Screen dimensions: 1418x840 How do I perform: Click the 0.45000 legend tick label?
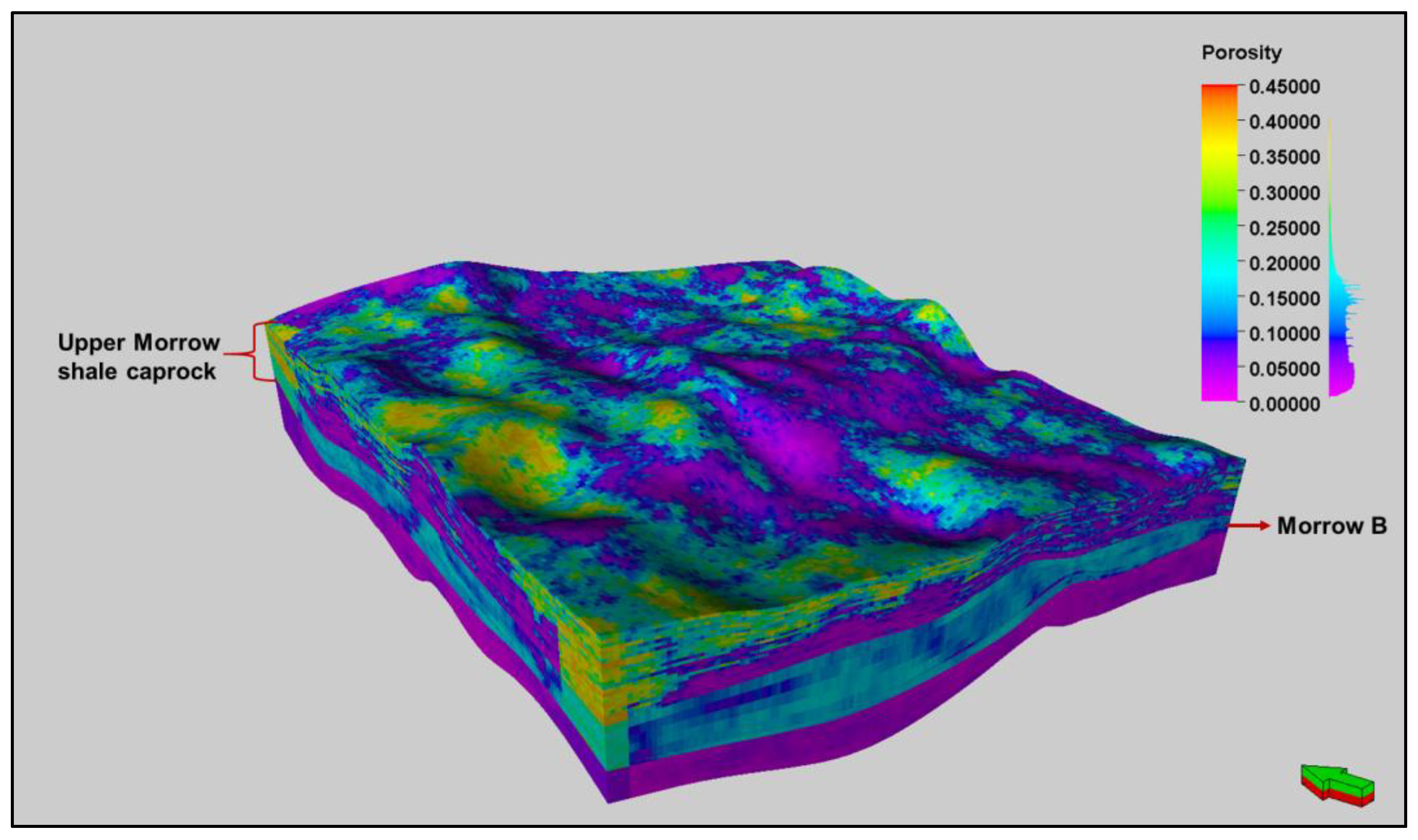pos(1284,87)
